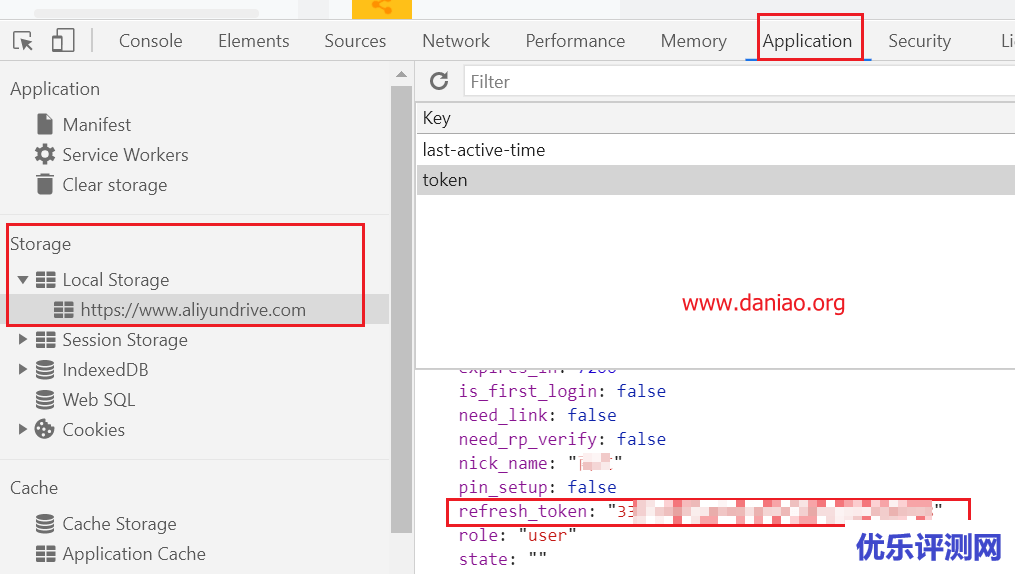Click the need_rp_verify: false line
Viewport: 1015px width, 574px height.
562,439
